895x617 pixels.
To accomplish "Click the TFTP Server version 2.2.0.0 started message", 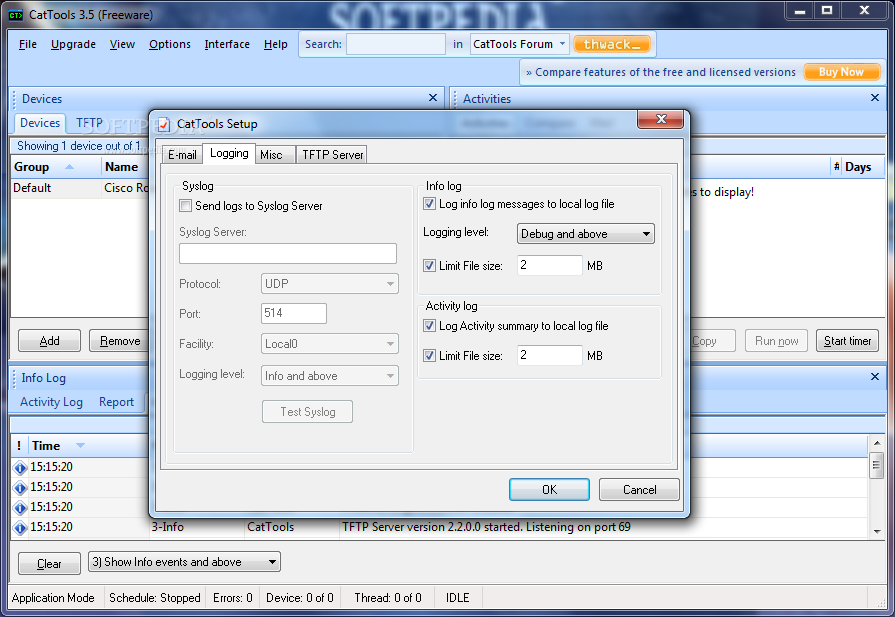I will [x=486, y=527].
